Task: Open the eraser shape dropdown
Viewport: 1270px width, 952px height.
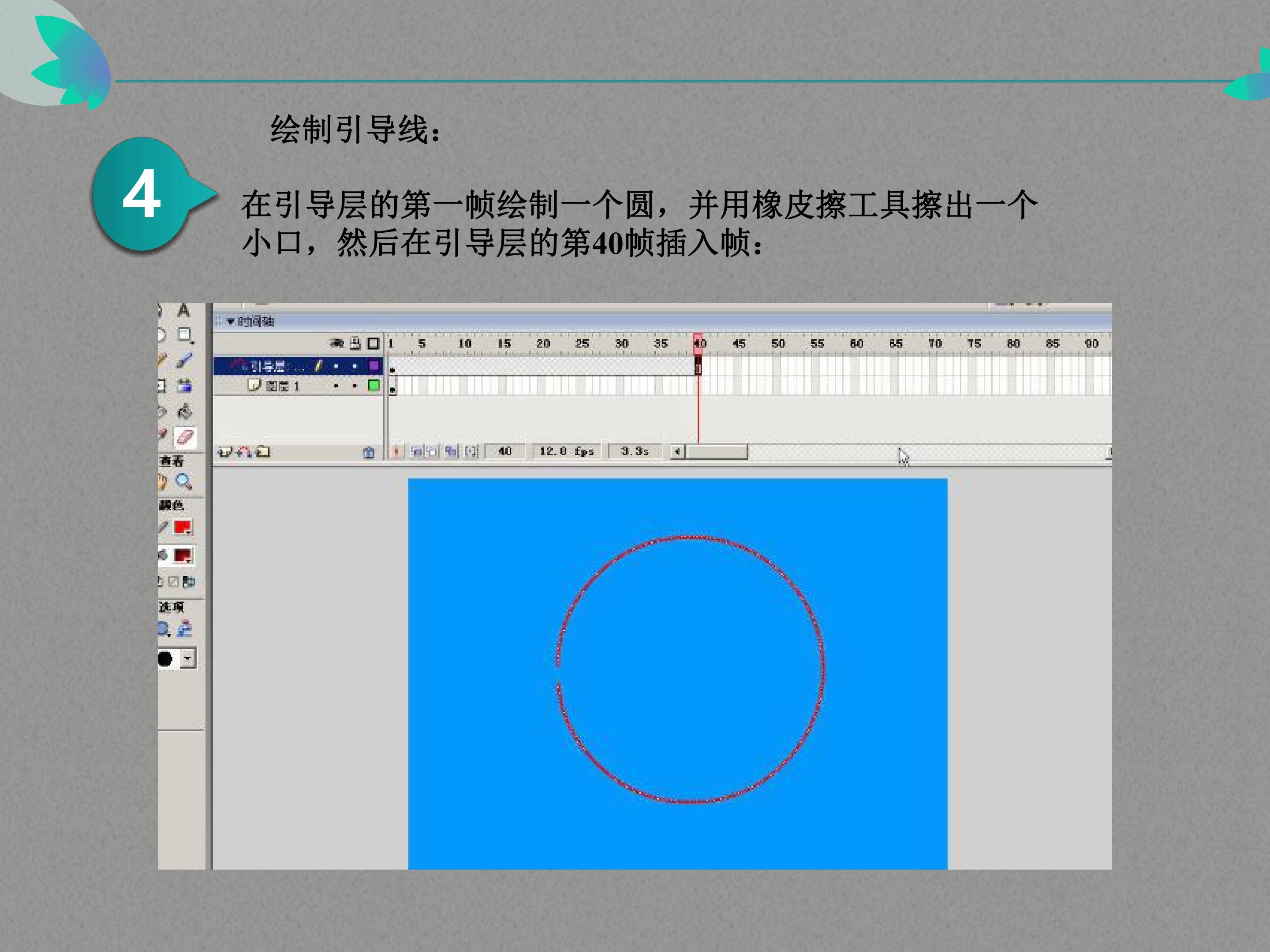Action: point(188,659)
